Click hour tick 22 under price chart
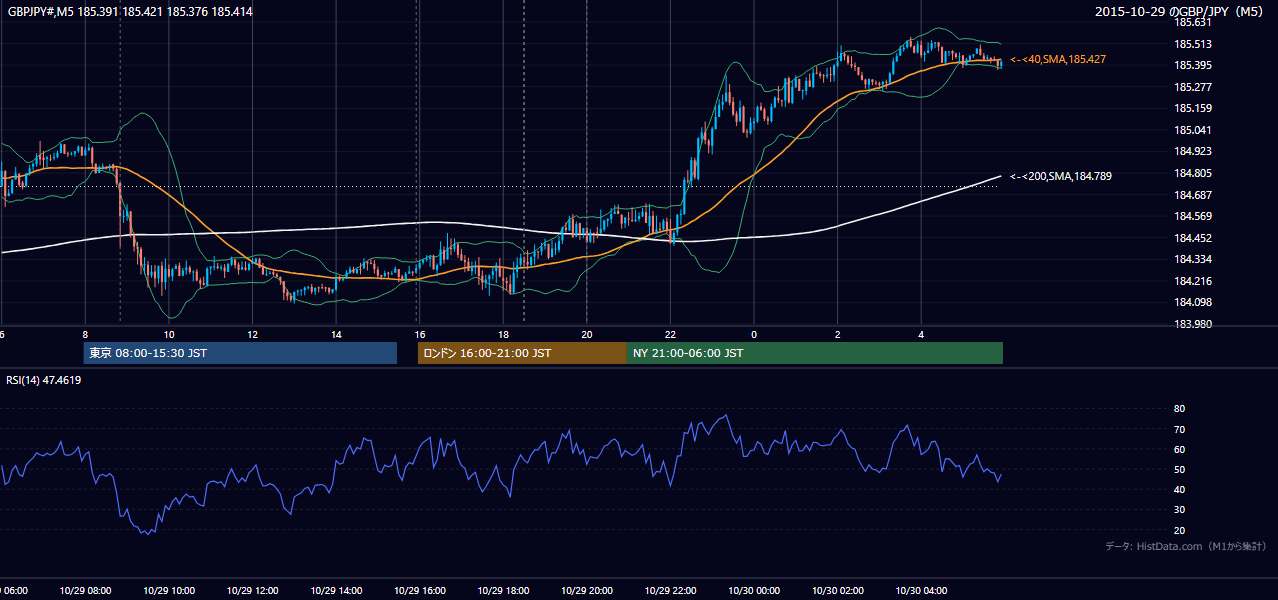The image size is (1278, 600). [x=670, y=335]
